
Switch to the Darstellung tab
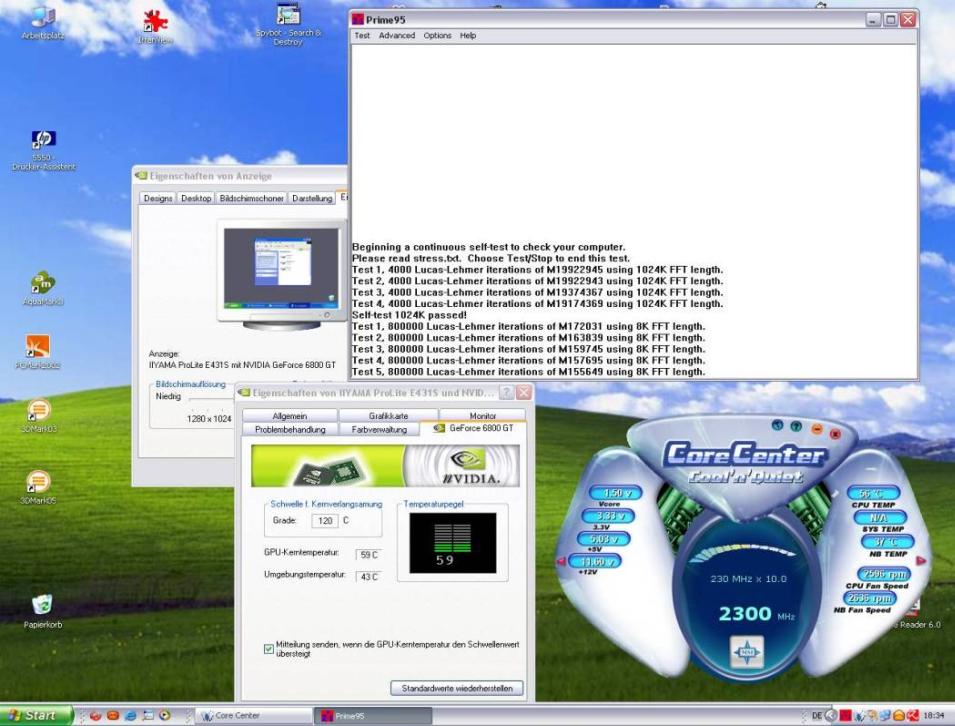[312, 198]
